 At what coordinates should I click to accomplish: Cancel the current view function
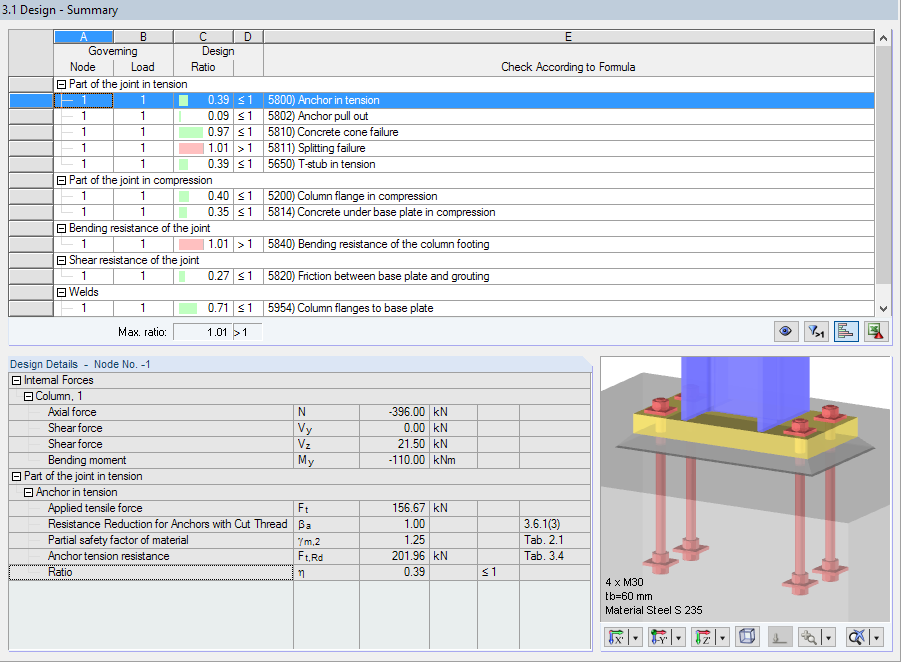[x=855, y=637]
